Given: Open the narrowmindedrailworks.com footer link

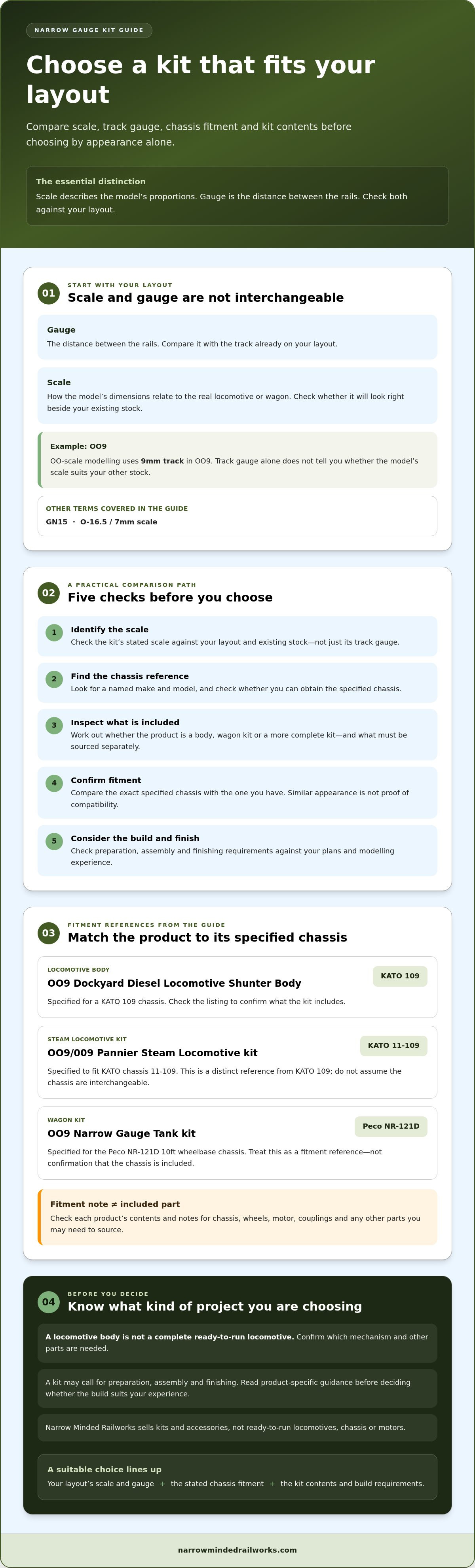Looking at the screenshot, I should pyautogui.click(x=237, y=1550).
